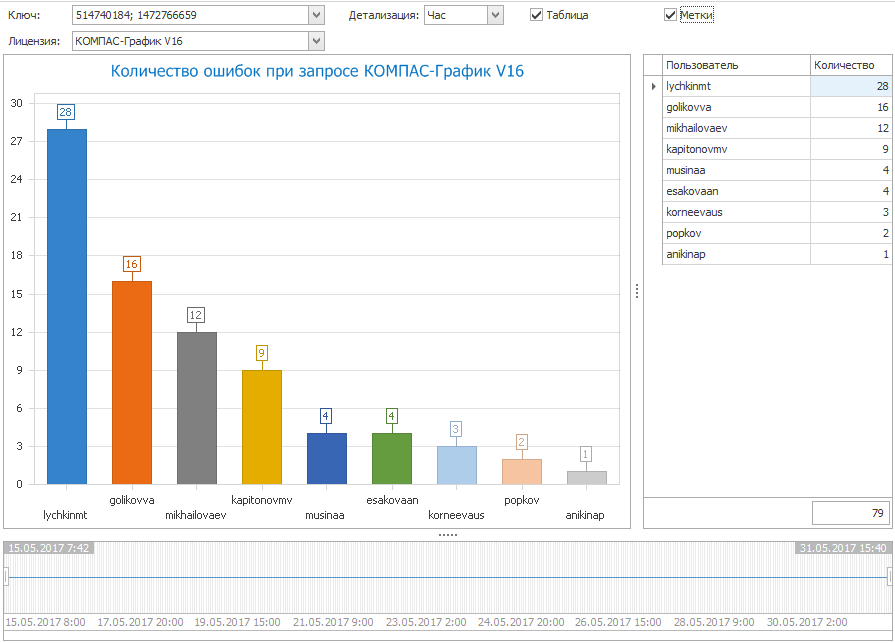Click the green esakovaan bar
This screenshot has width=895, height=643.
coord(391,458)
